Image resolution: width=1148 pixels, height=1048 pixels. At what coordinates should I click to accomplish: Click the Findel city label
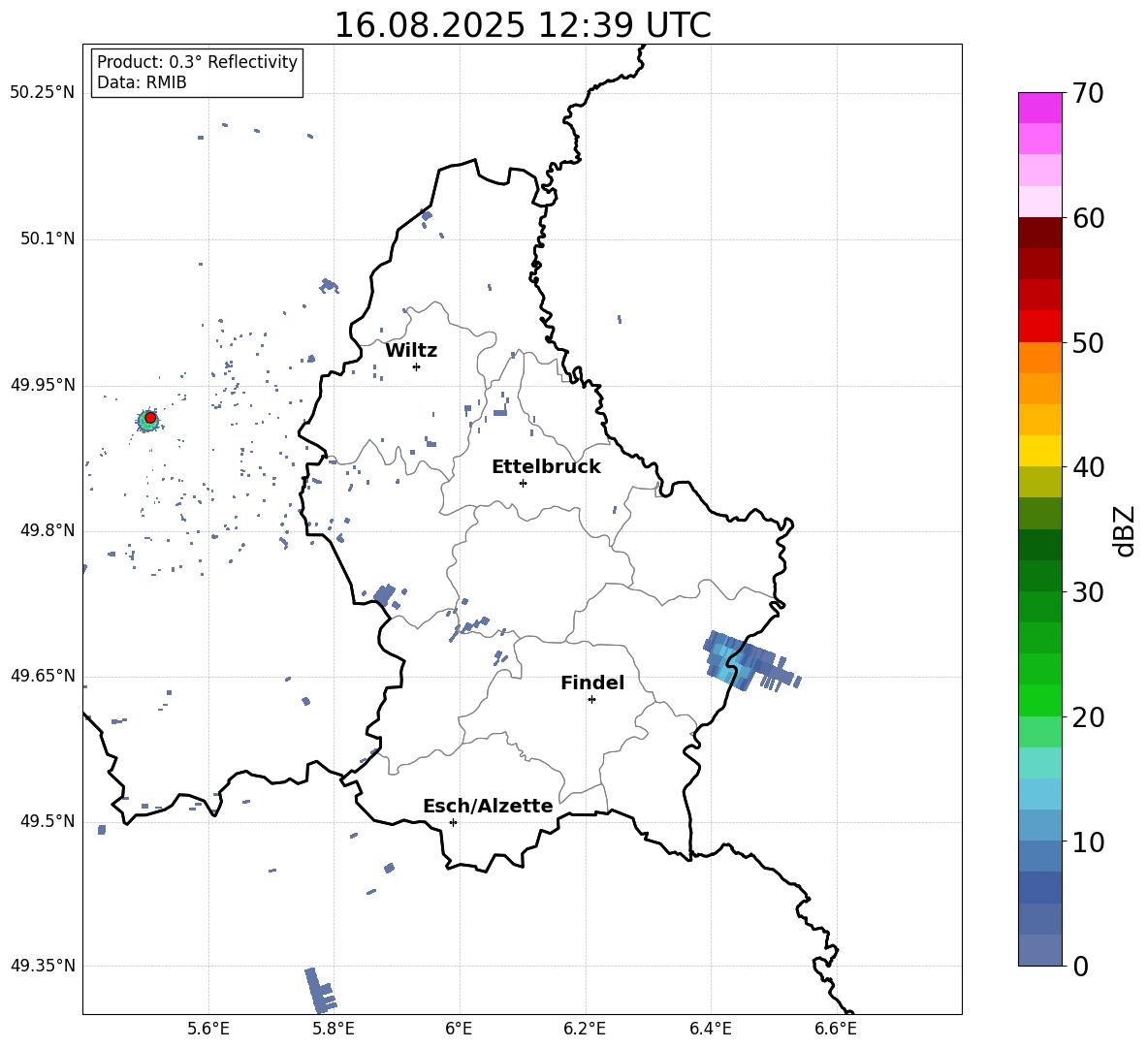(592, 683)
